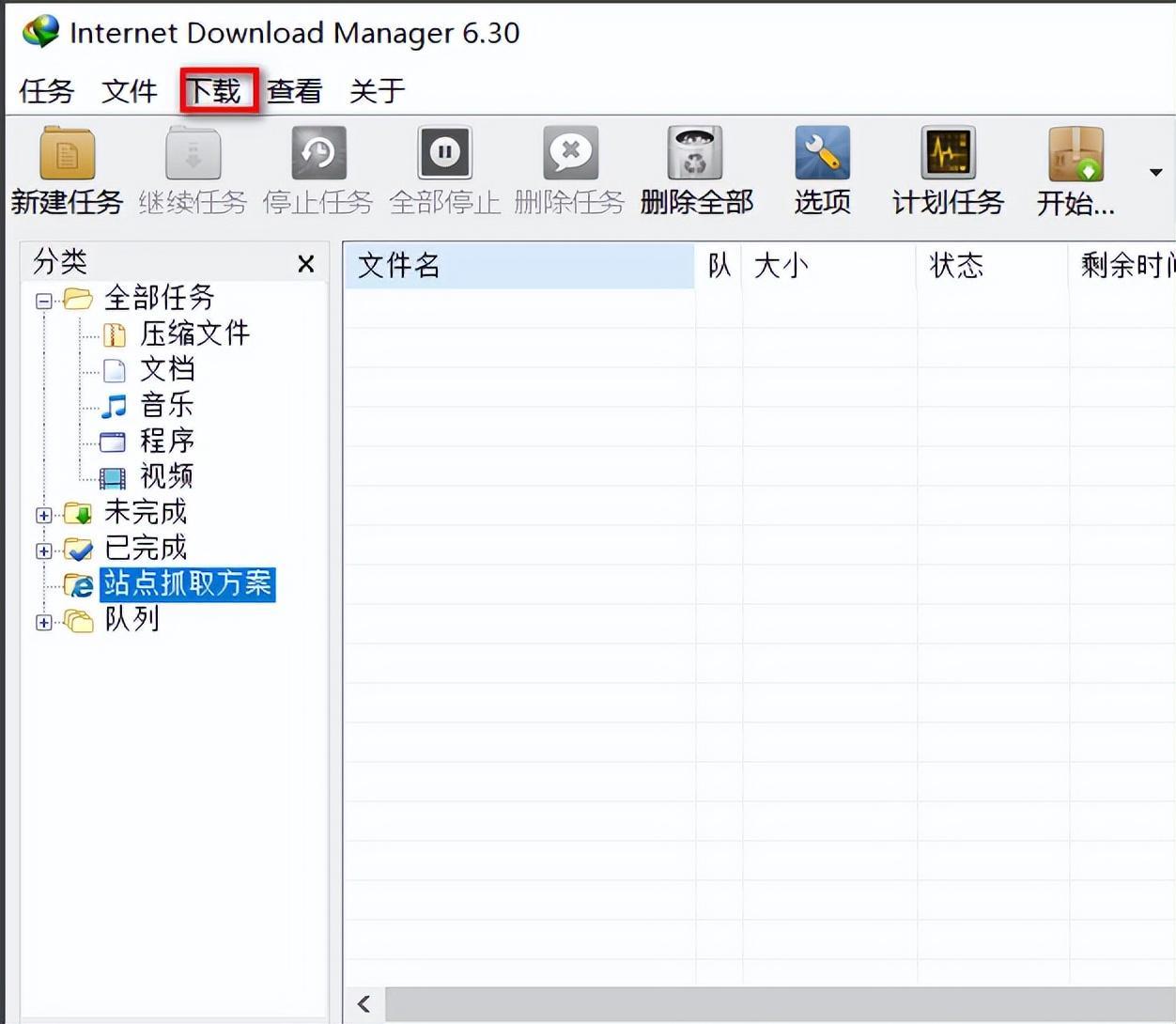Show more toolbar buttons via overflow arrow
Screen dimensions: 1176x1024
tap(1155, 172)
